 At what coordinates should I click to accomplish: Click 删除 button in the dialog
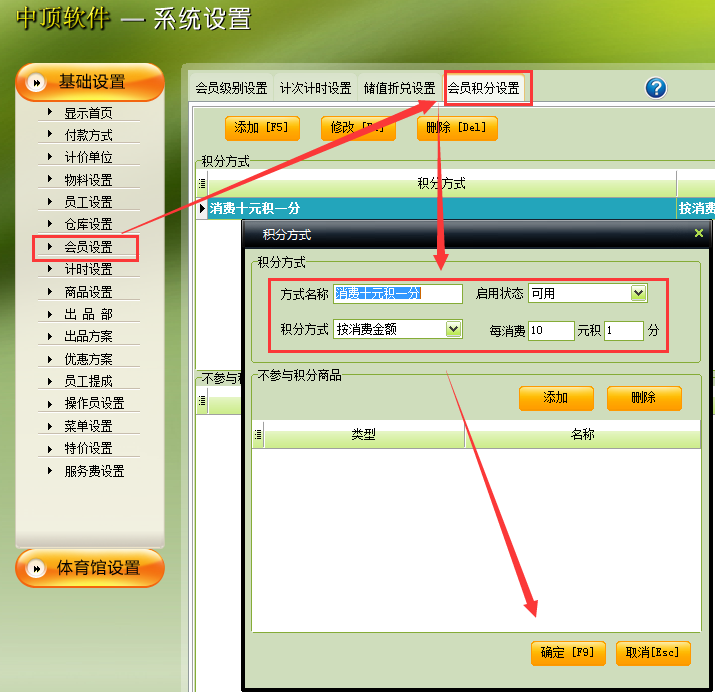point(643,398)
